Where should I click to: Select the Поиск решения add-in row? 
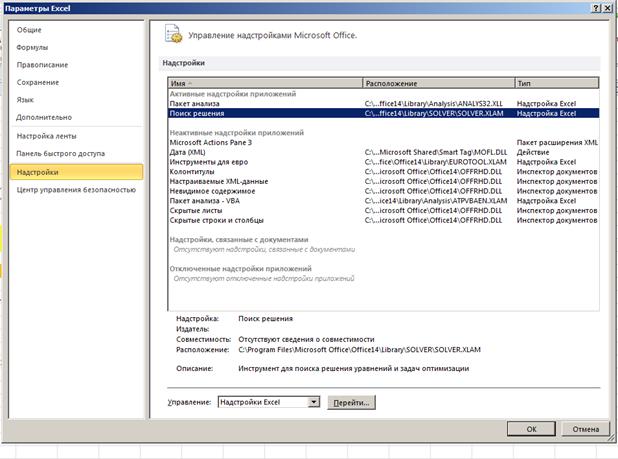(383, 113)
